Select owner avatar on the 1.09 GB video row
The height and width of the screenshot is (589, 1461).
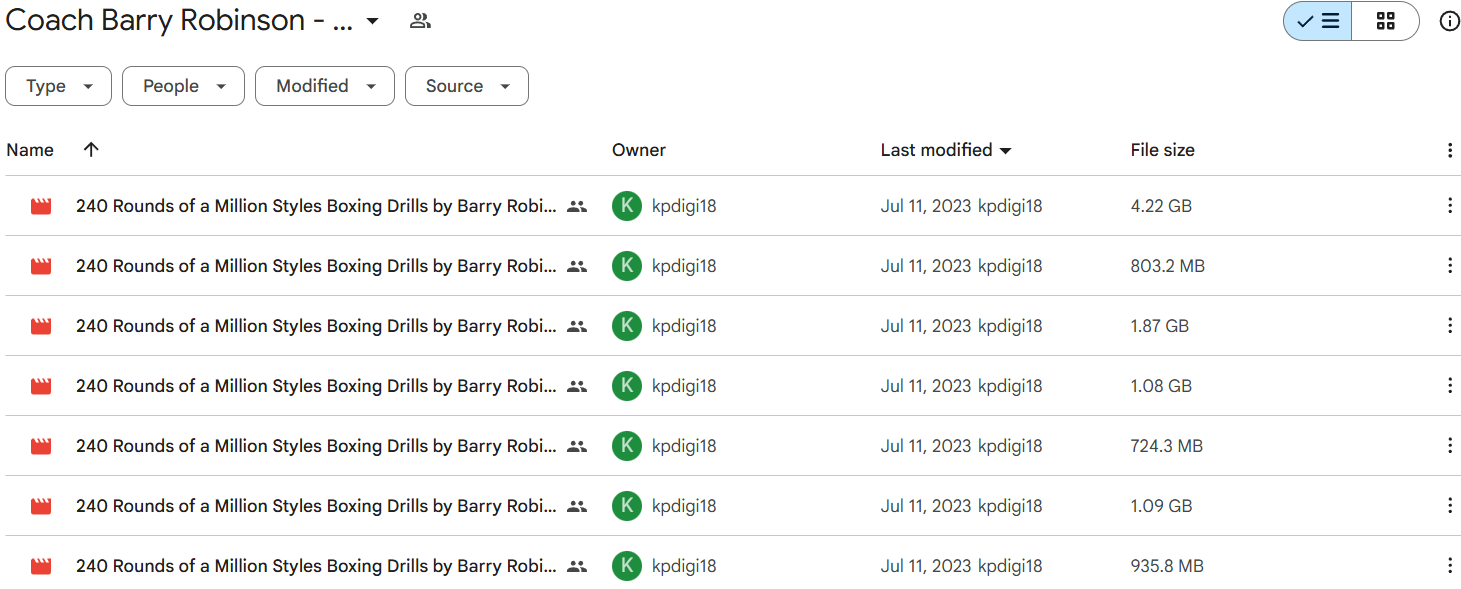tap(627, 506)
